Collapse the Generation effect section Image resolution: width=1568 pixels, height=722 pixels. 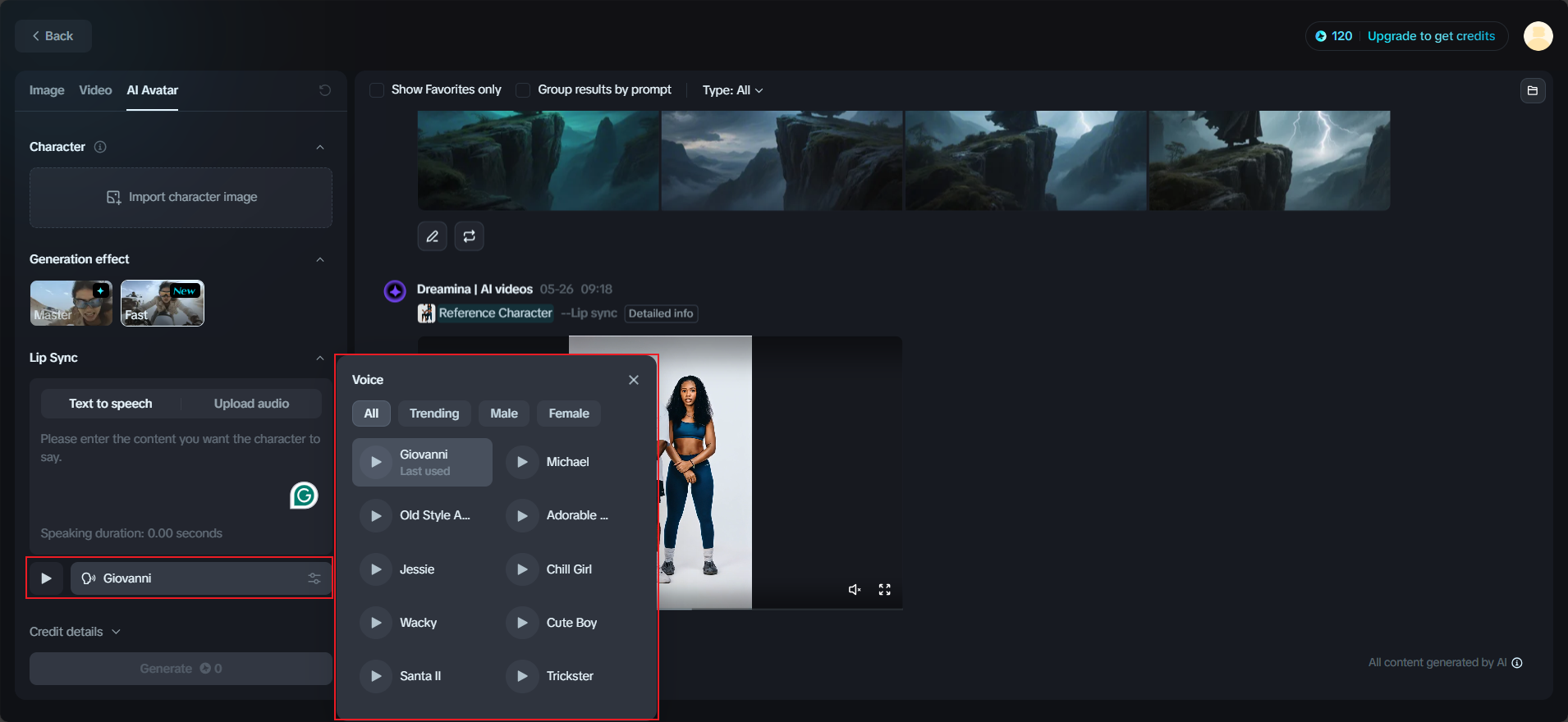tap(320, 259)
